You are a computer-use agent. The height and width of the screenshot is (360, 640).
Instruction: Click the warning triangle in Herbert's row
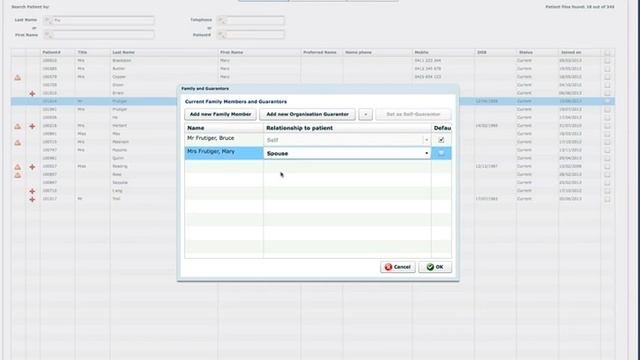coord(18,126)
